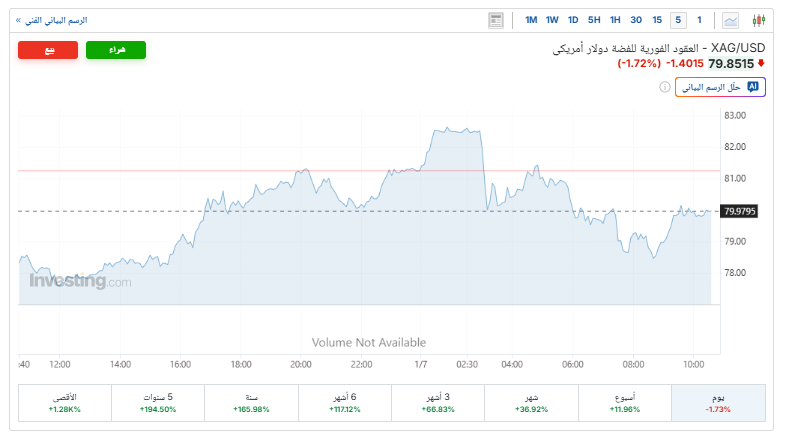Choose the 1M monthly interval

(531, 20)
